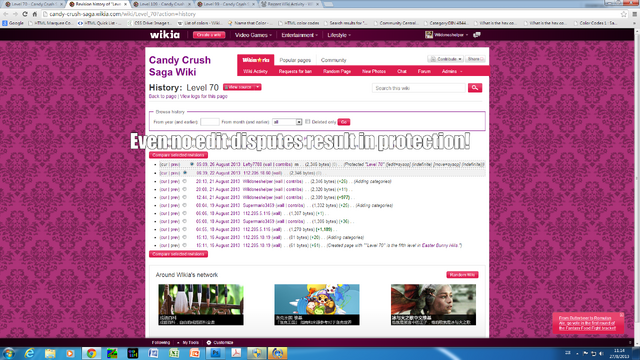Open Adobe Reader from the taskbar

(236, 353)
